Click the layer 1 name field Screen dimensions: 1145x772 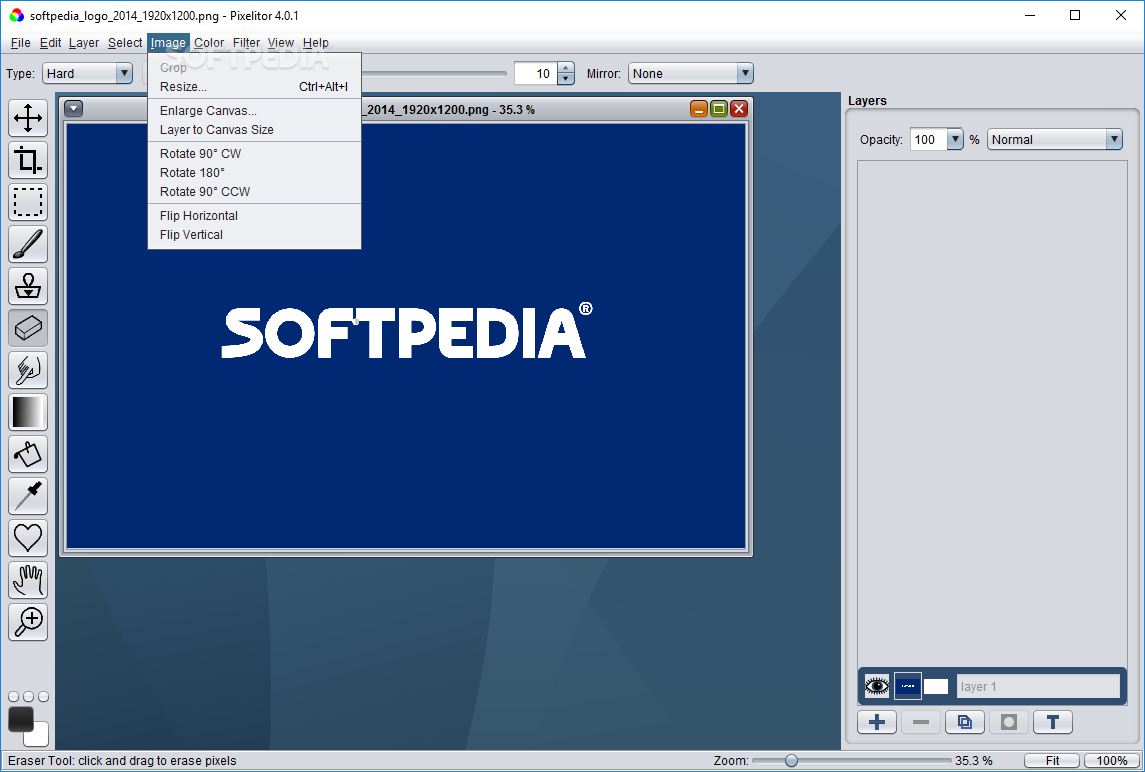coord(1038,686)
